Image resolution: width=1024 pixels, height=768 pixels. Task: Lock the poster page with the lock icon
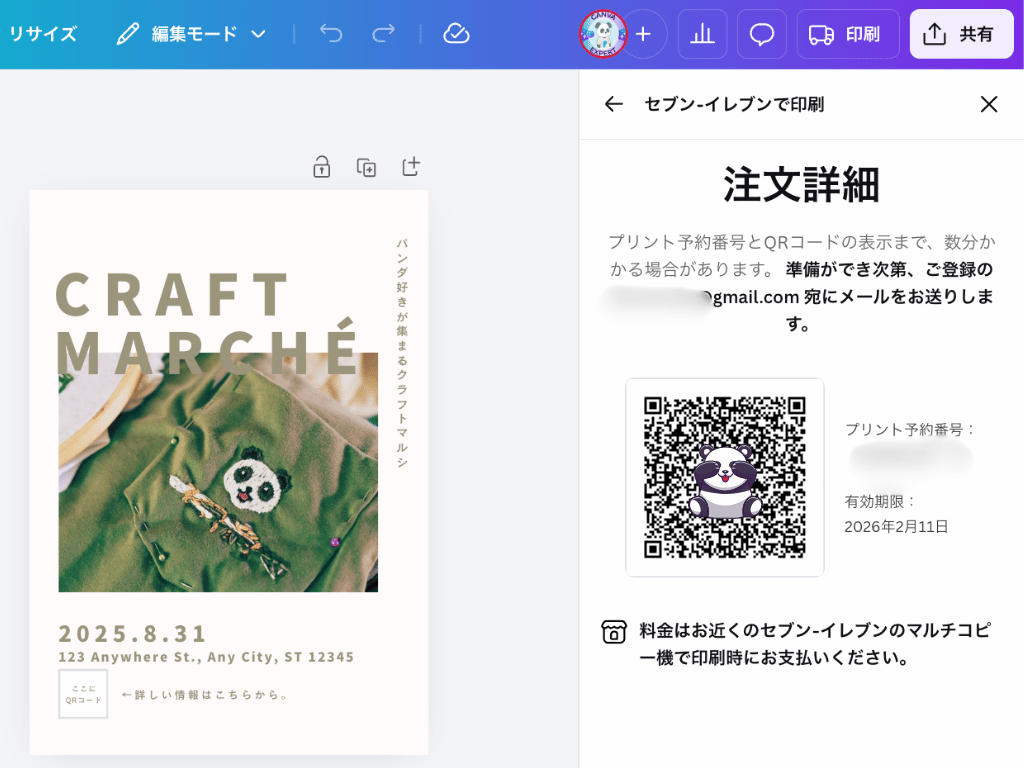click(320, 167)
